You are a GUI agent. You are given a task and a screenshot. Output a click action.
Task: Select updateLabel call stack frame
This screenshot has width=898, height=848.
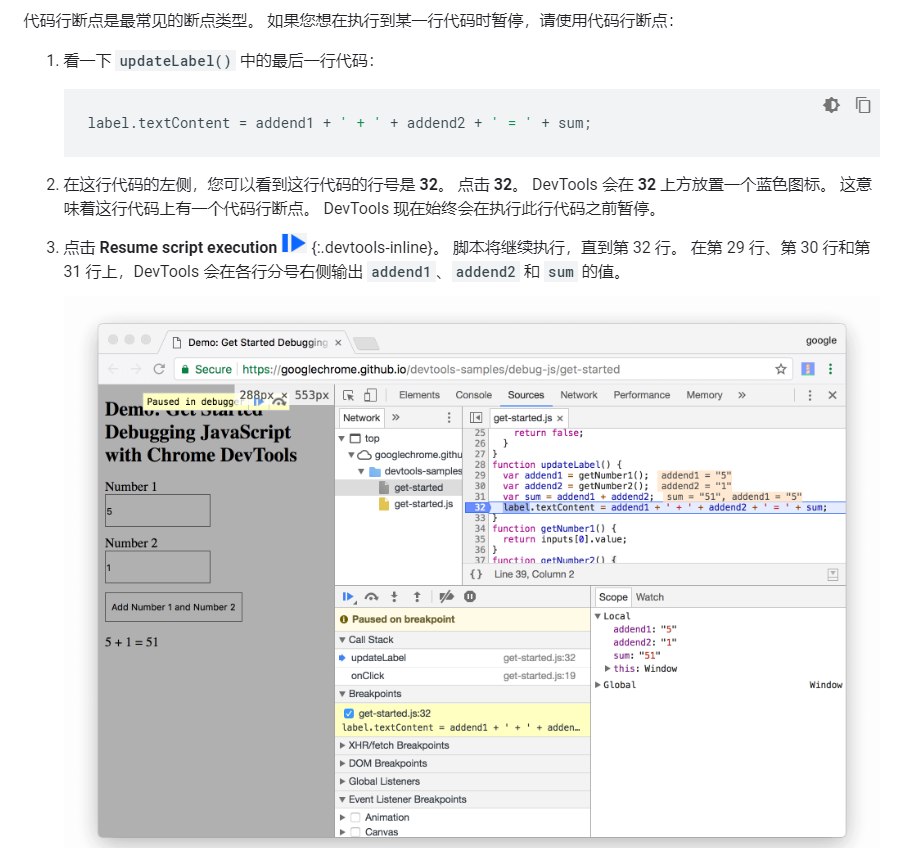tap(463, 658)
